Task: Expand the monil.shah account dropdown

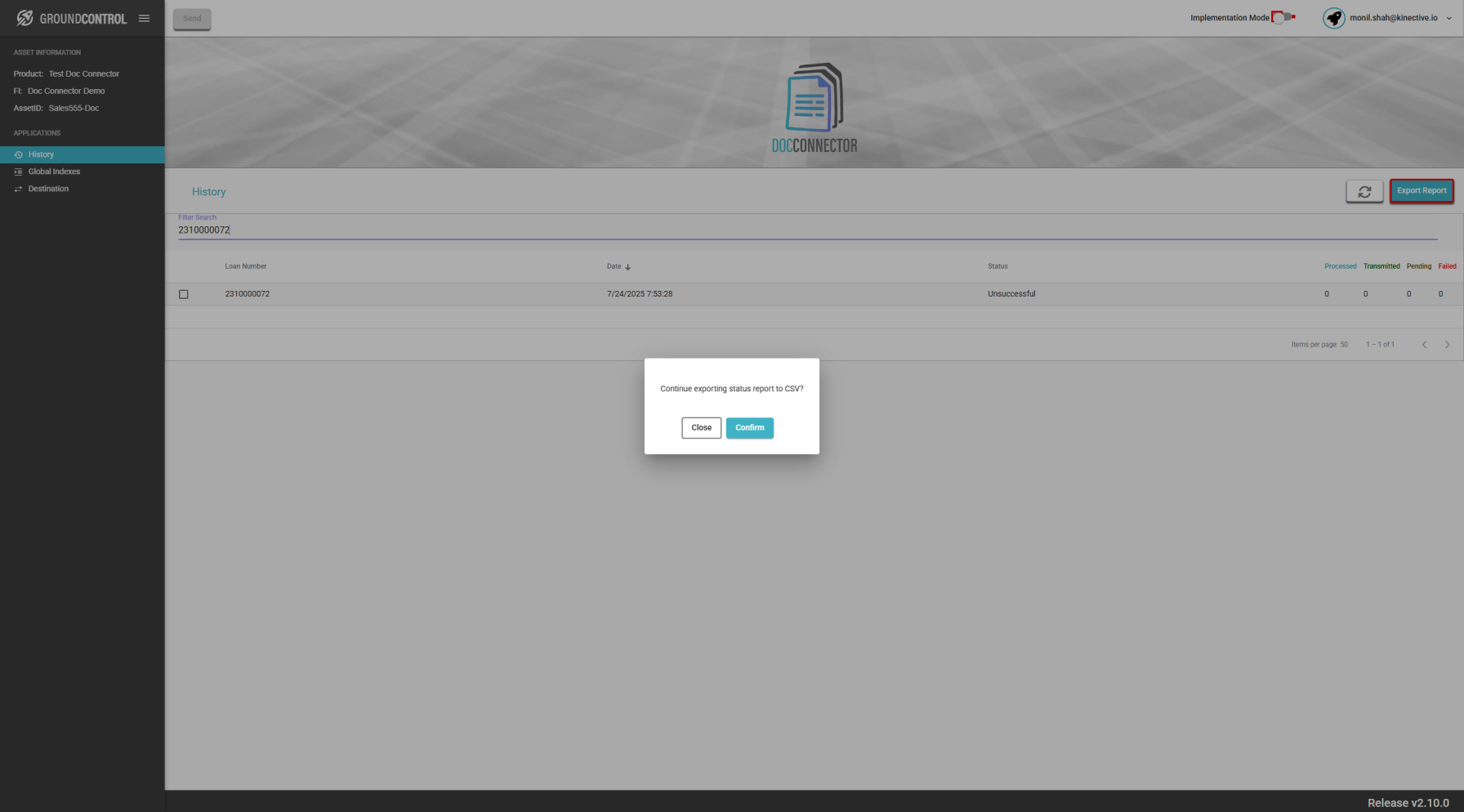Action: 1449,18
